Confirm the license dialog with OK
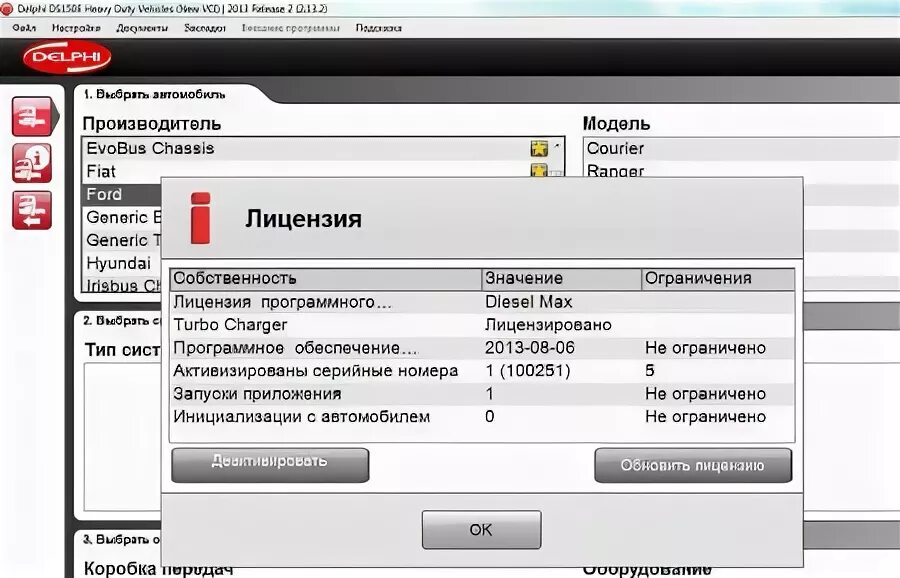 click(481, 529)
